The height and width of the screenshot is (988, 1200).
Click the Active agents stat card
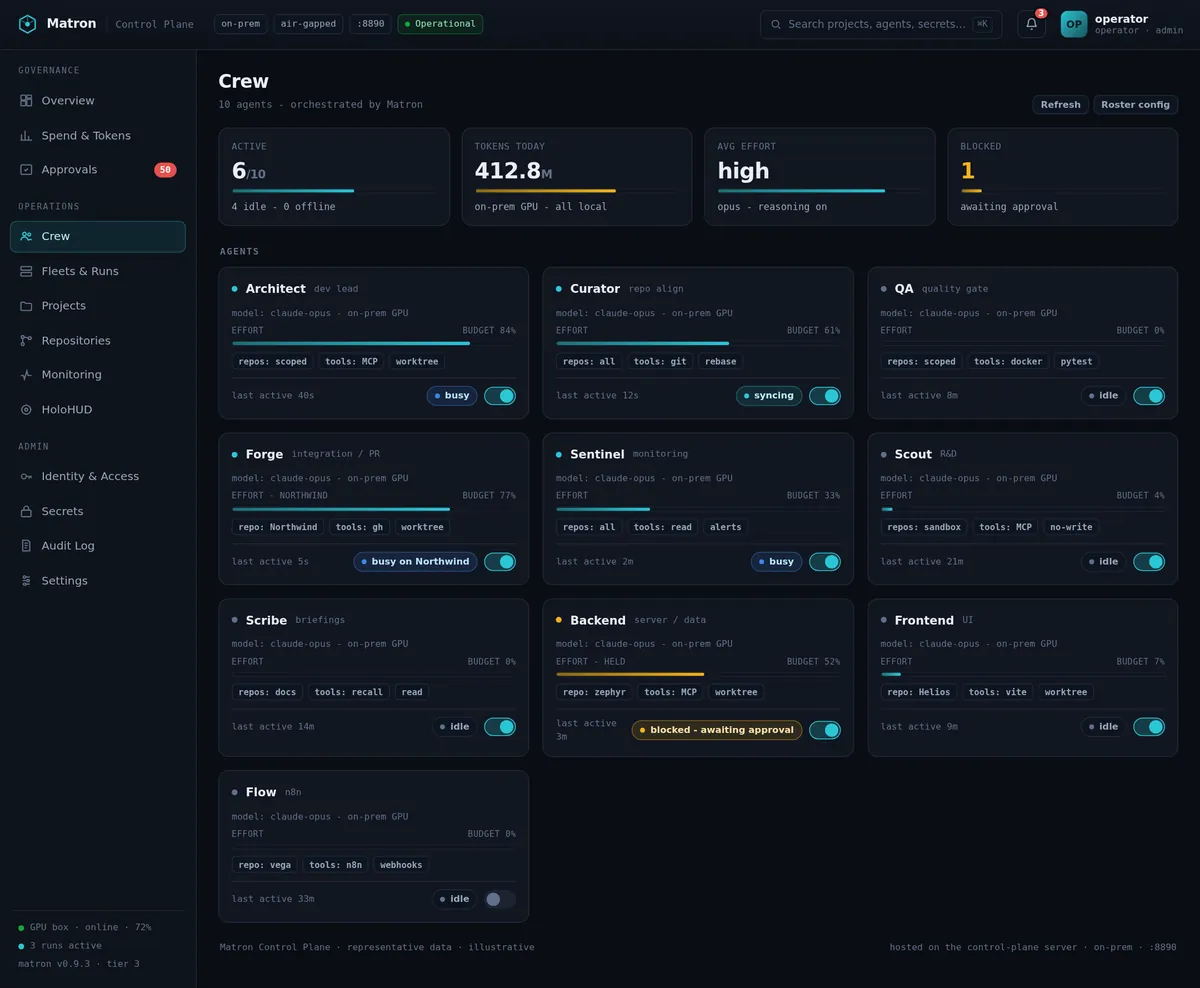(x=334, y=177)
